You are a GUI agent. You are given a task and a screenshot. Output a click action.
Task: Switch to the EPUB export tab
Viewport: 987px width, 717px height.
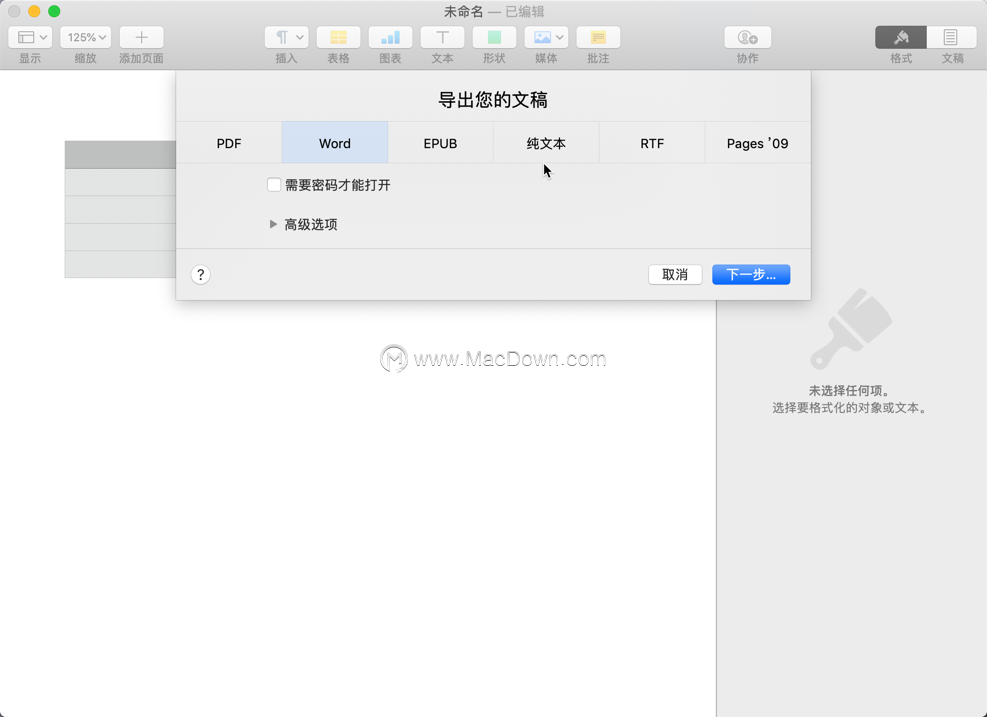tap(441, 143)
